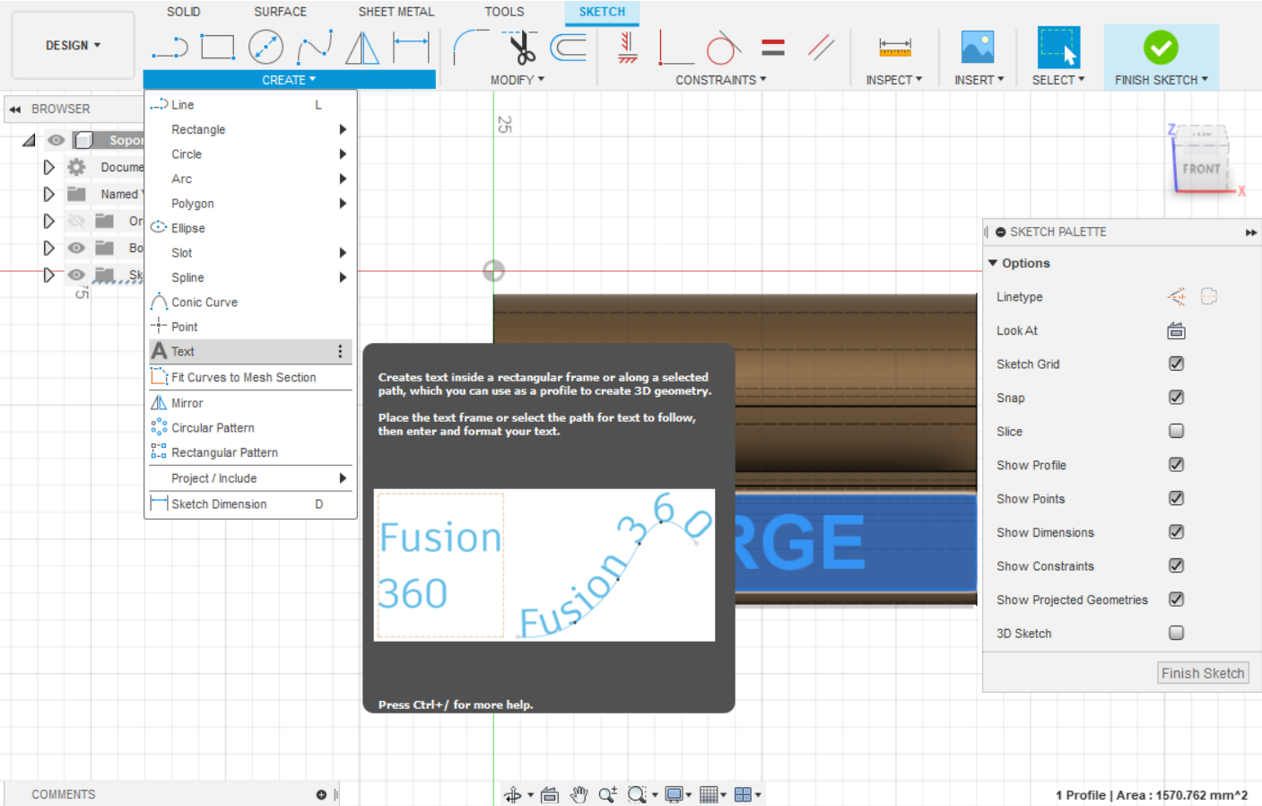Expand the Document Settings tree node
The height and width of the screenshot is (806, 1262).
click(x=48, y=167)
